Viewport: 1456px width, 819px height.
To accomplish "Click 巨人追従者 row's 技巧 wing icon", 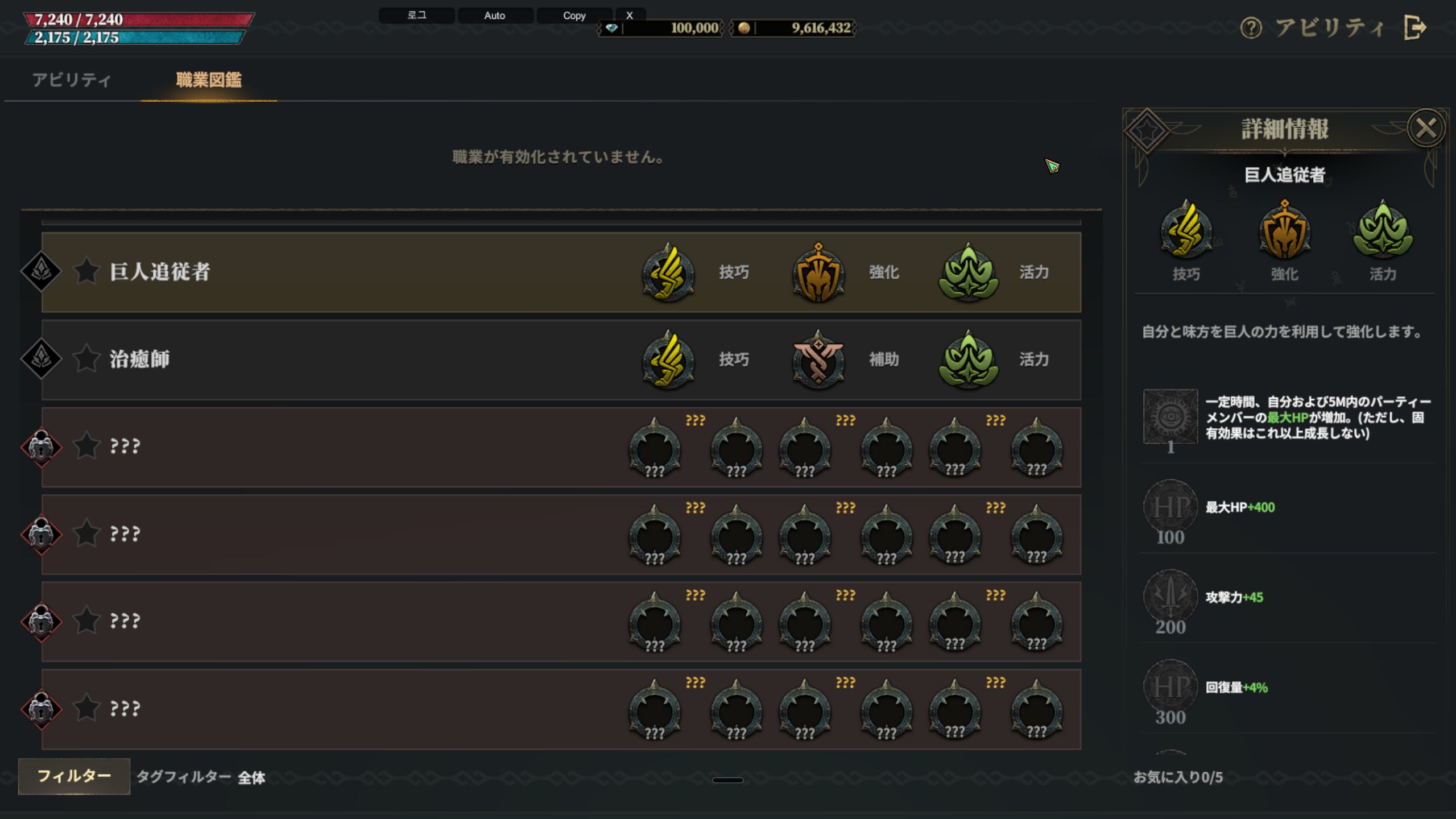I will click(668, 272).
